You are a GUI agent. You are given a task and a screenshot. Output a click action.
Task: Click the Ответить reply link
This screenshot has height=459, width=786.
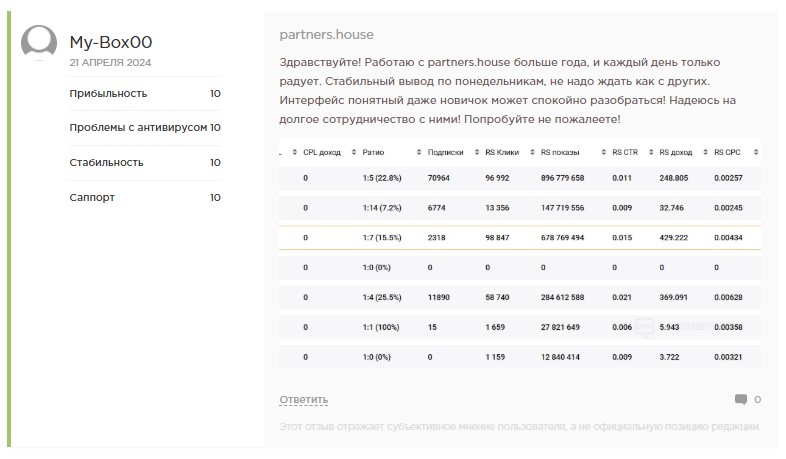[x=304, y=400]
